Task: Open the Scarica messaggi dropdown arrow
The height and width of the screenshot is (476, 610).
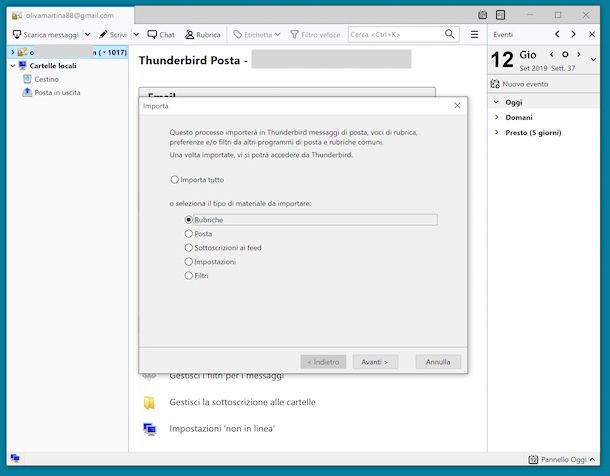Action: click(88, 35)
